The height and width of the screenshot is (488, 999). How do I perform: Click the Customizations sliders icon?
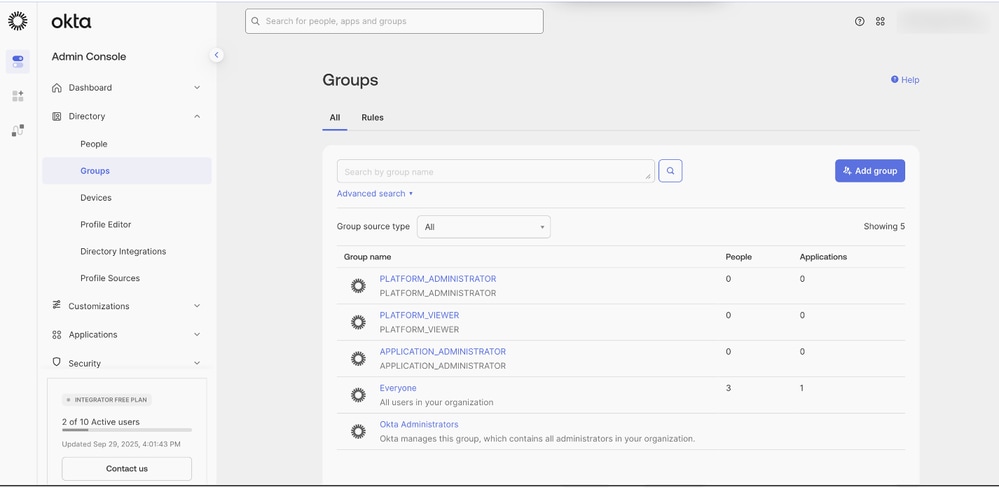[57, 306]
